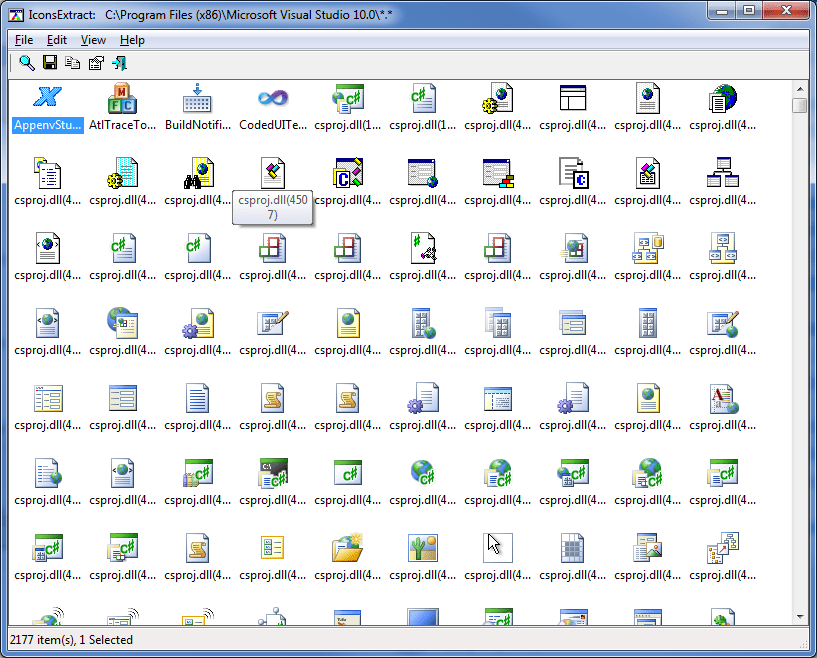
Task: Select the hash document with arrows icon
Action: point(423,248)
